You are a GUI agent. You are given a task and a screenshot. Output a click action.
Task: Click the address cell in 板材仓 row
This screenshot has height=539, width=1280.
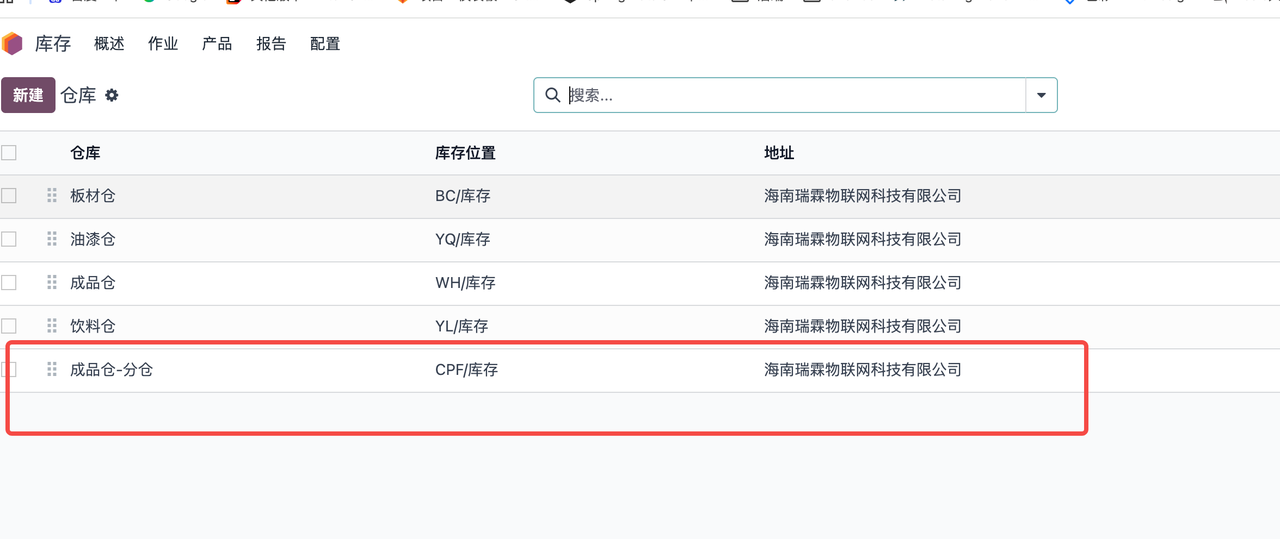863,196
